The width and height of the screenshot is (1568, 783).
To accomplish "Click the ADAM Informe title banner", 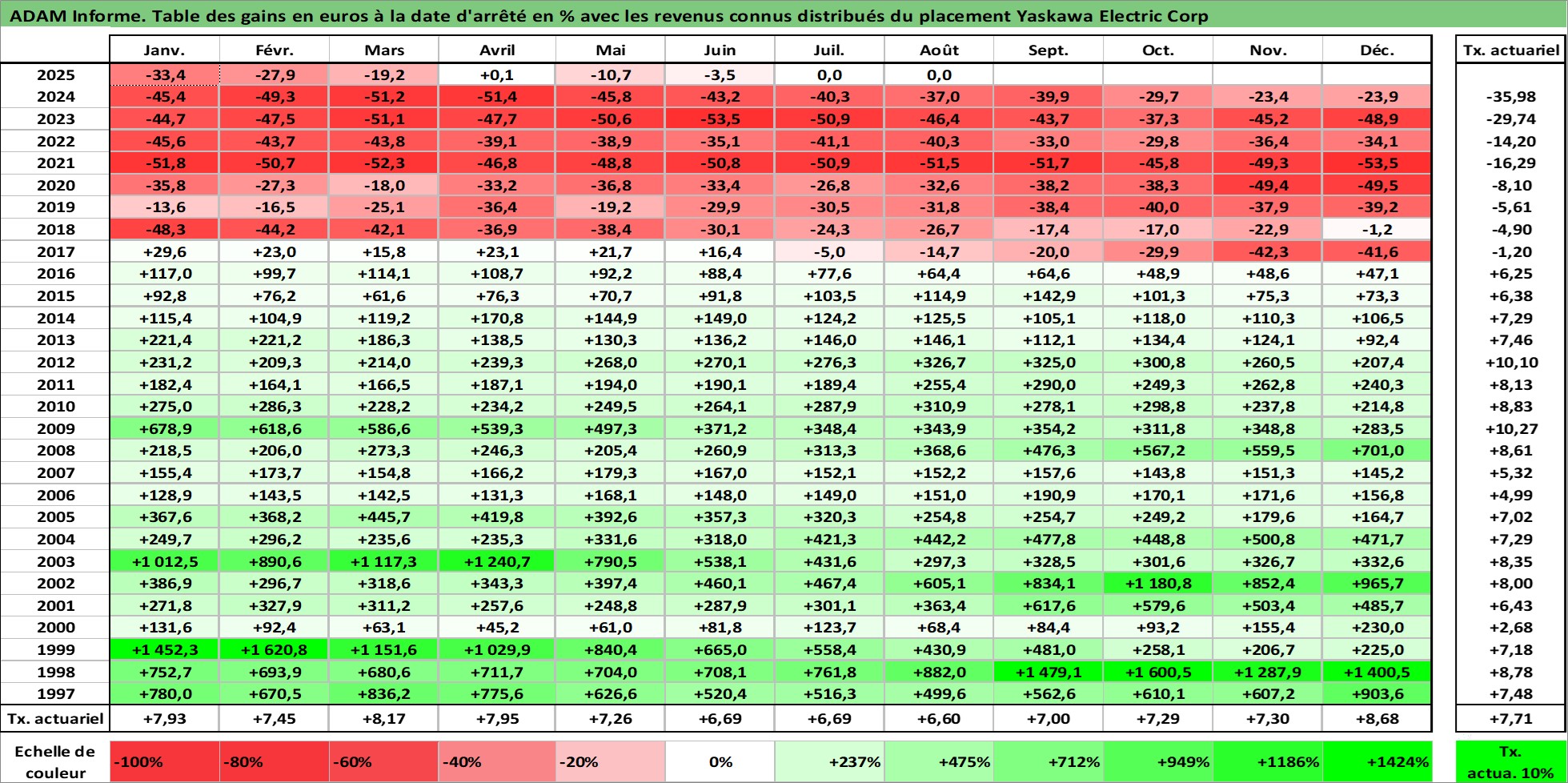I will [x=784, y=14].
